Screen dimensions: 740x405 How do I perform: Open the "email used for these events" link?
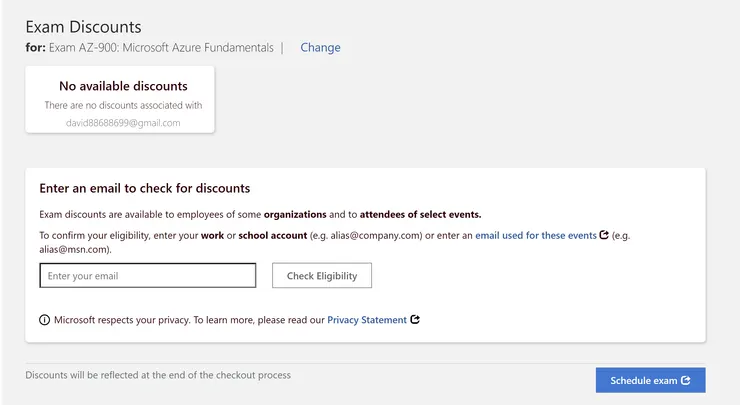click(x=535, y=236)
